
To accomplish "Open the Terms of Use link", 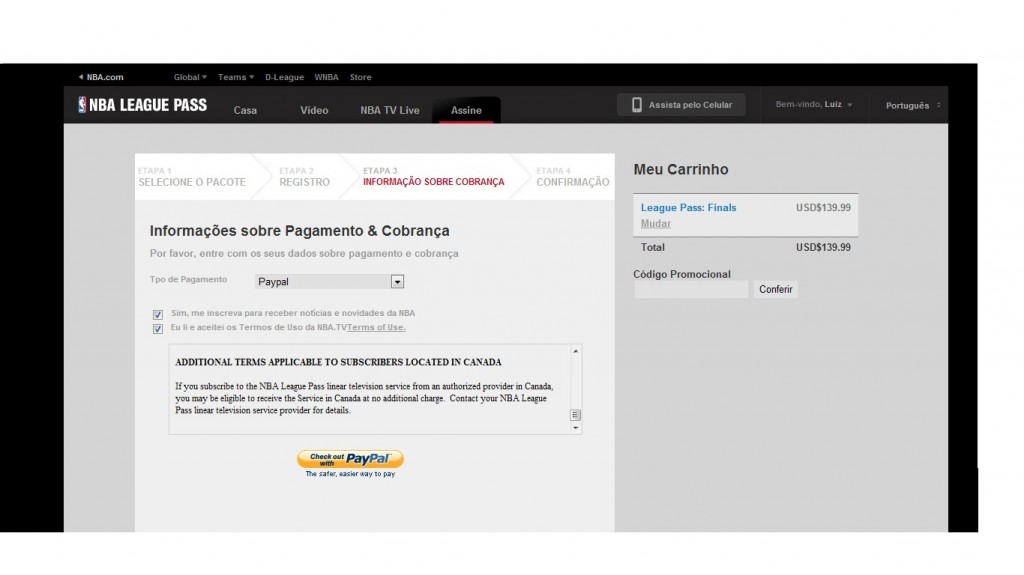I will point(376,327).
